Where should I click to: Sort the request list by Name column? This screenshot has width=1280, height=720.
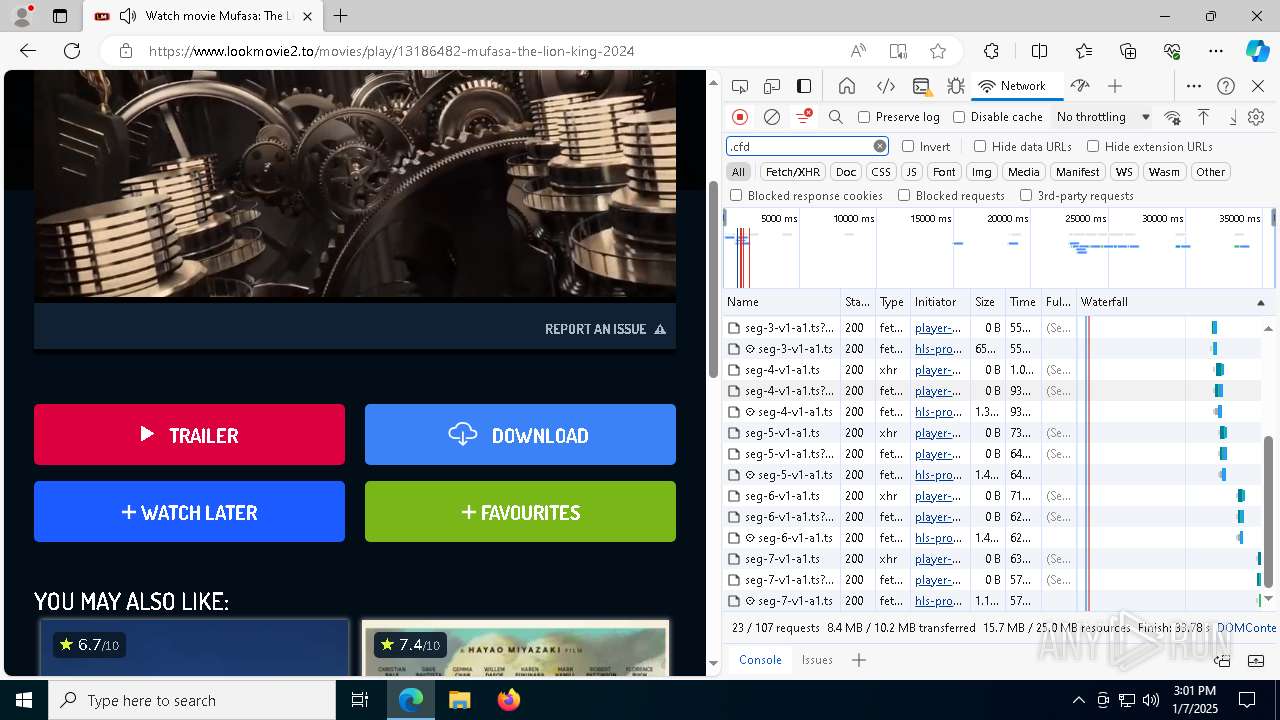click(x=782, y=302)
